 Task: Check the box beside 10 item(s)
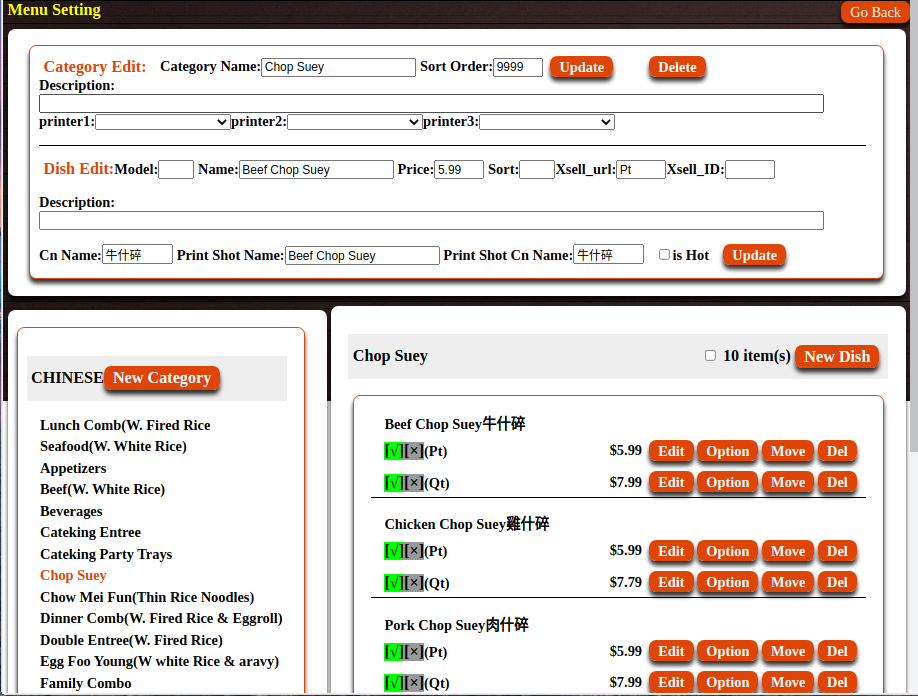point(710,356)
